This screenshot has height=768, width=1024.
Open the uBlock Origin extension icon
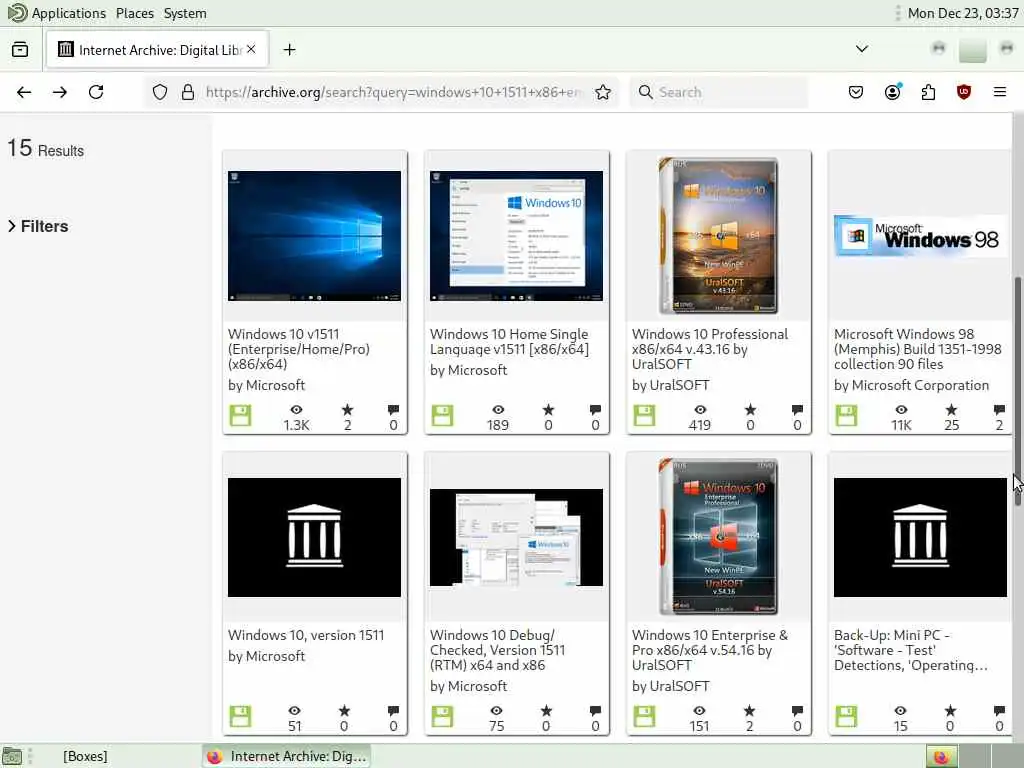[964, 92]
